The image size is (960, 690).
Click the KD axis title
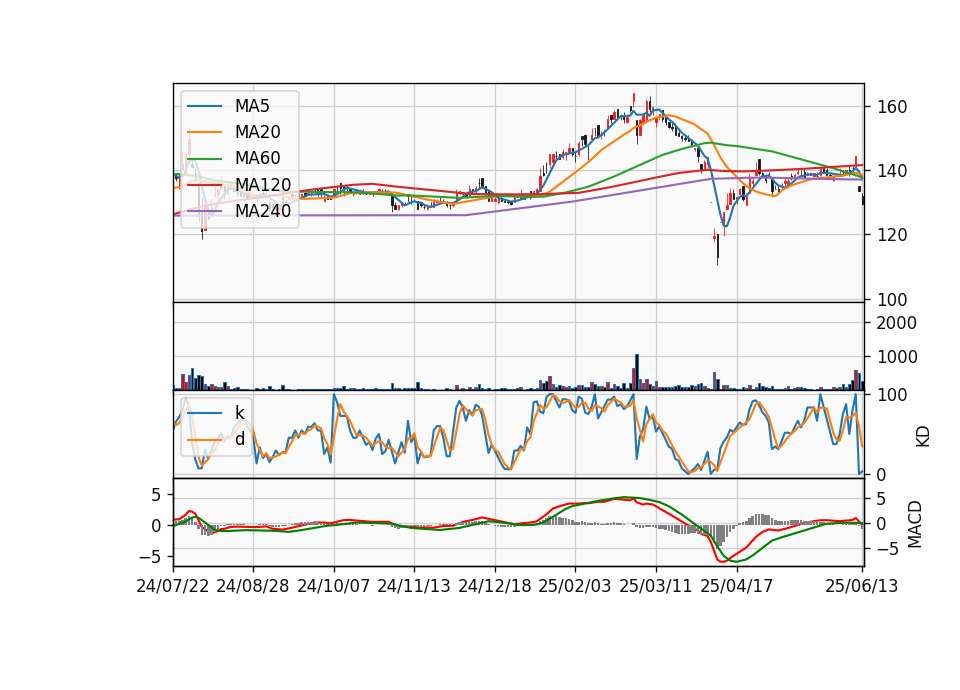923,437
